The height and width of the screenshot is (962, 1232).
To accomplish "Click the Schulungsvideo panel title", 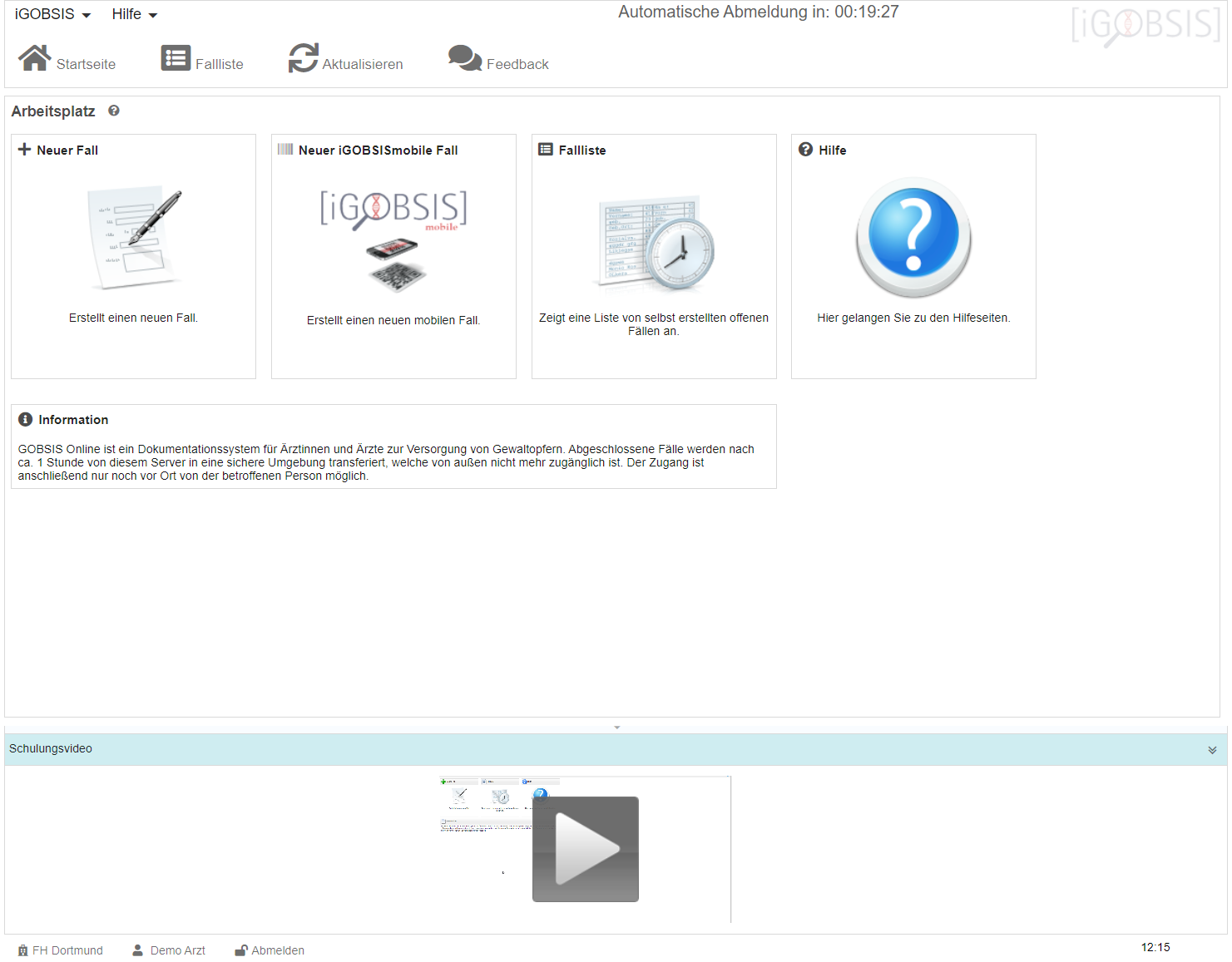I will (51, 748).
